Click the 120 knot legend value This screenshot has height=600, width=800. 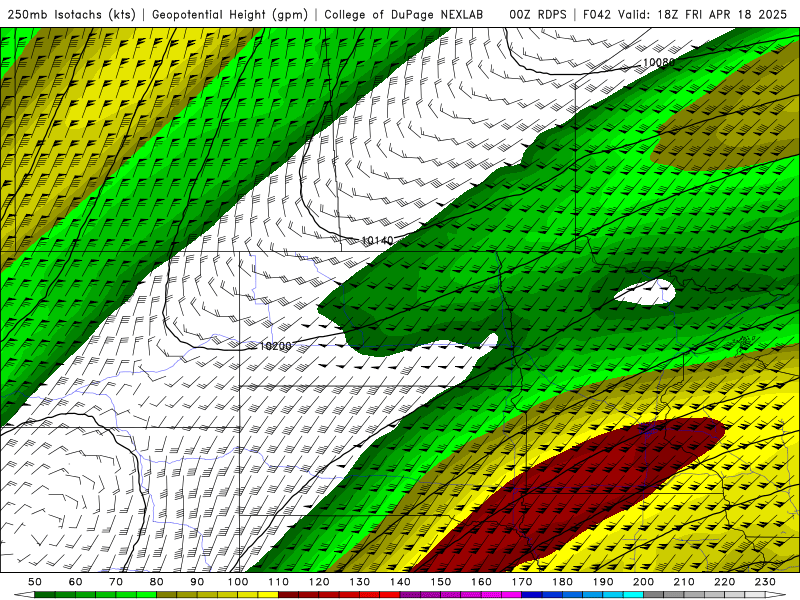coord(319,582)
